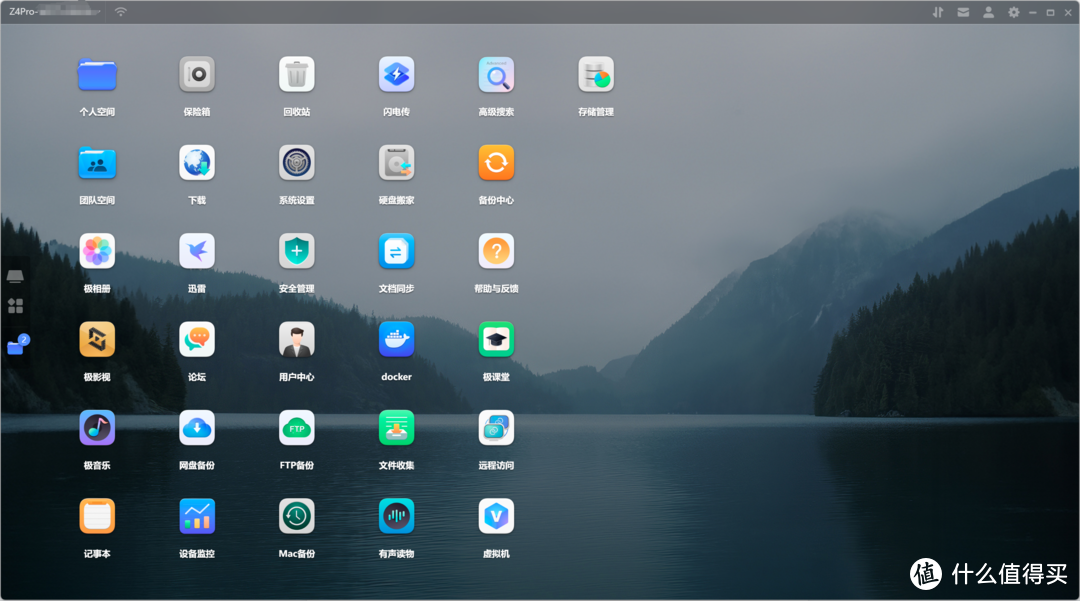Open the 个人空间 folder app
The height and width of the screenshot is (601, 1080).
[x=97, y=75]
